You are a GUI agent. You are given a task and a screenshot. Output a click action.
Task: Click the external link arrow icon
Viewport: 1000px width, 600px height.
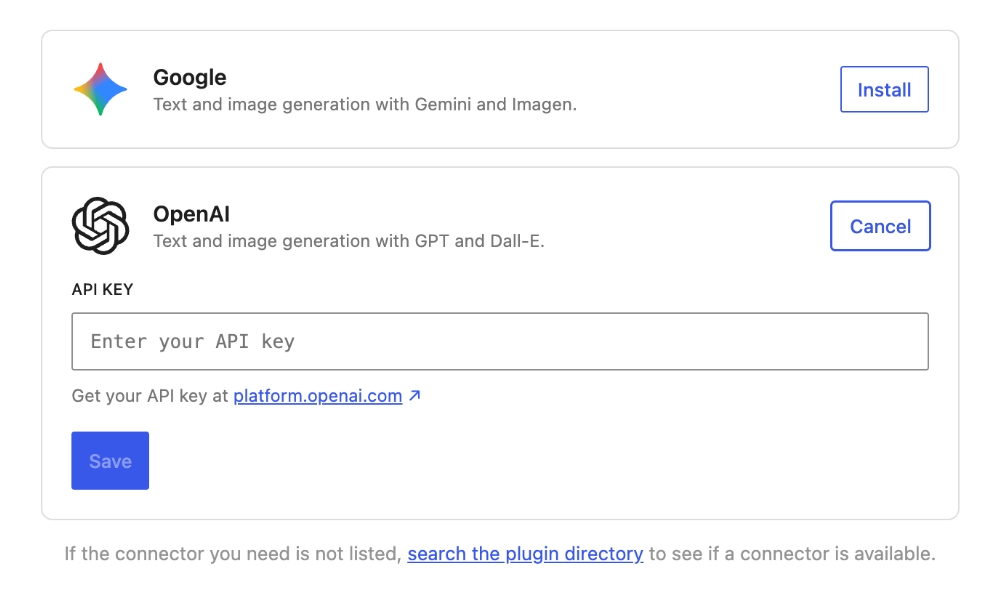tap(415, 396)
